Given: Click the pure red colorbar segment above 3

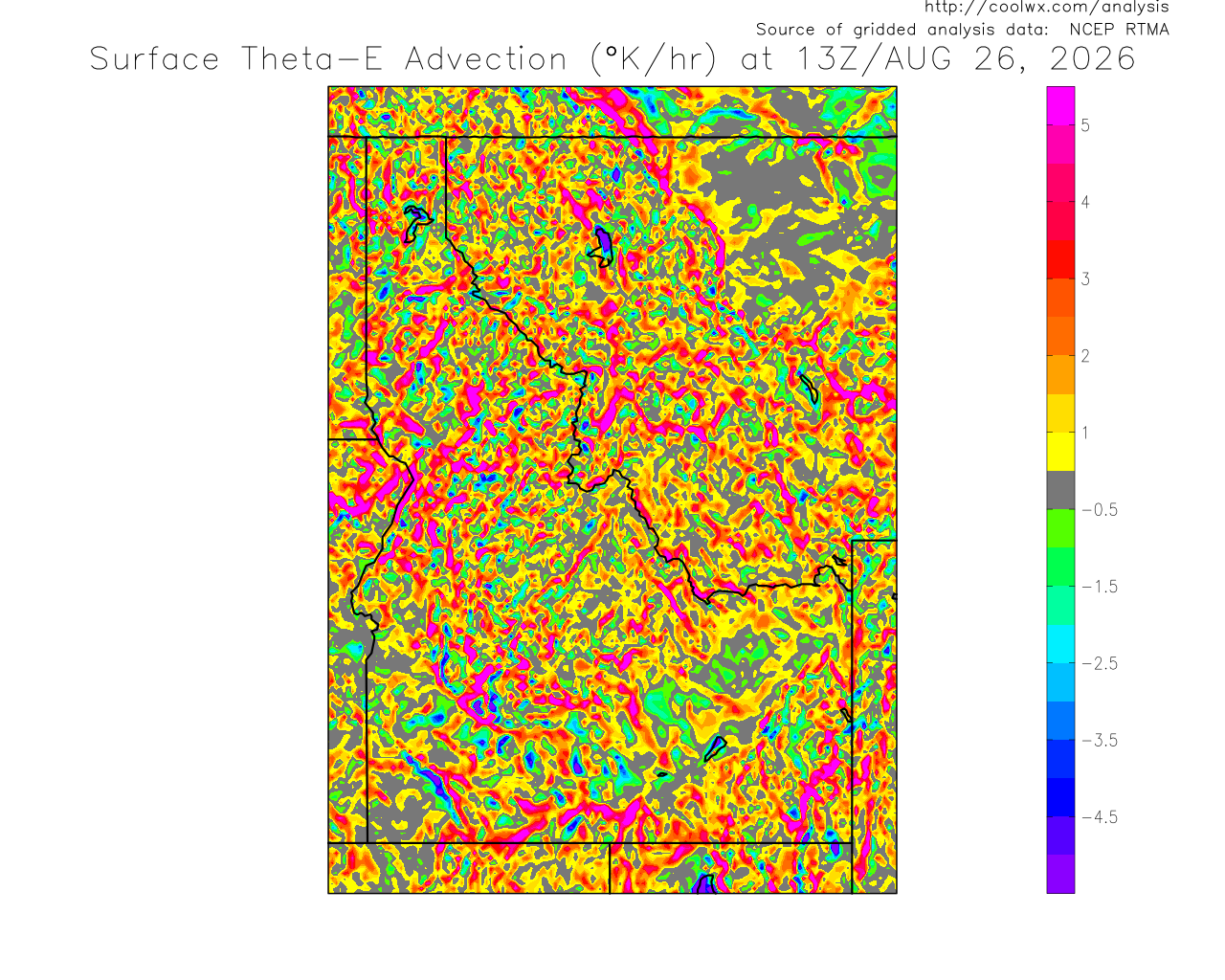Looking at the screenshot, I should click(1060, 259).
